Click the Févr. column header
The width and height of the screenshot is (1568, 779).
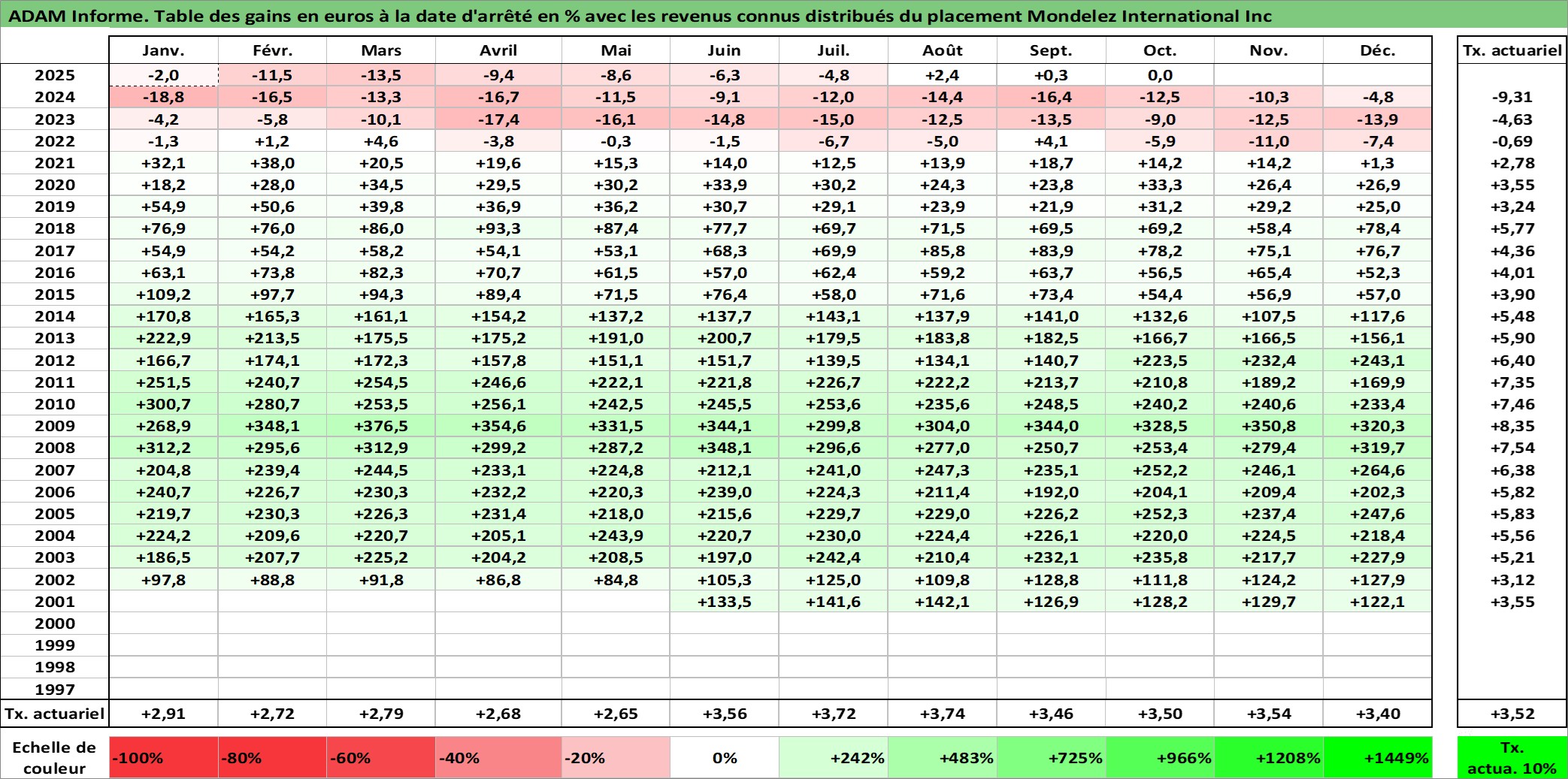pos(272,50)
